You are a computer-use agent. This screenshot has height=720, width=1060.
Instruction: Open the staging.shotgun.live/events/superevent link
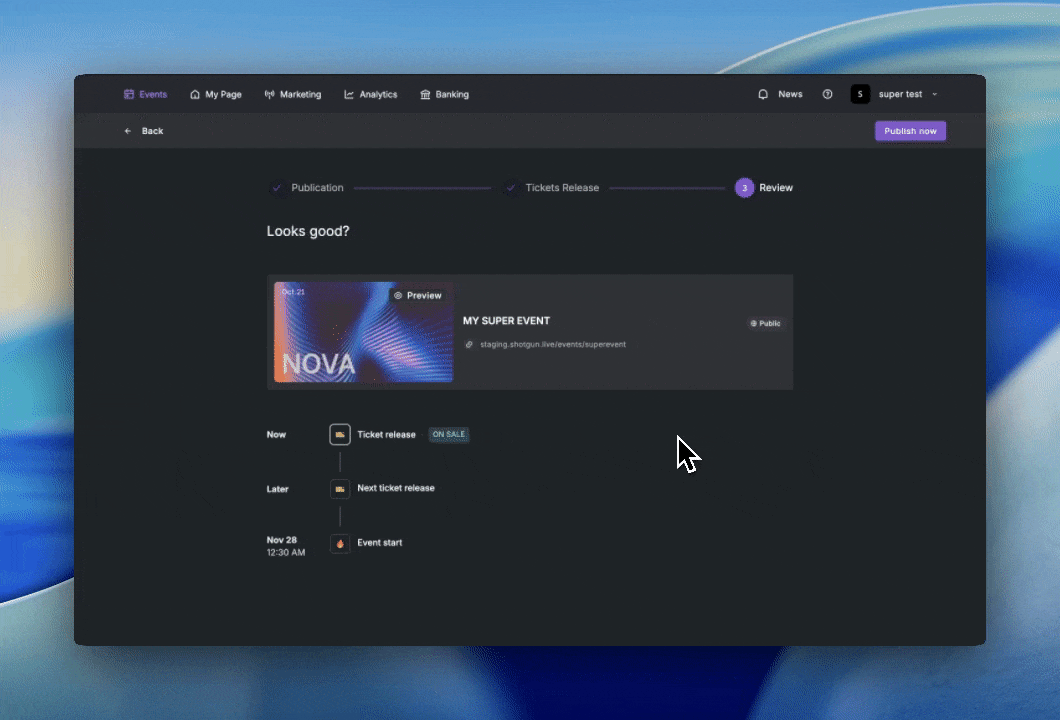553,345
